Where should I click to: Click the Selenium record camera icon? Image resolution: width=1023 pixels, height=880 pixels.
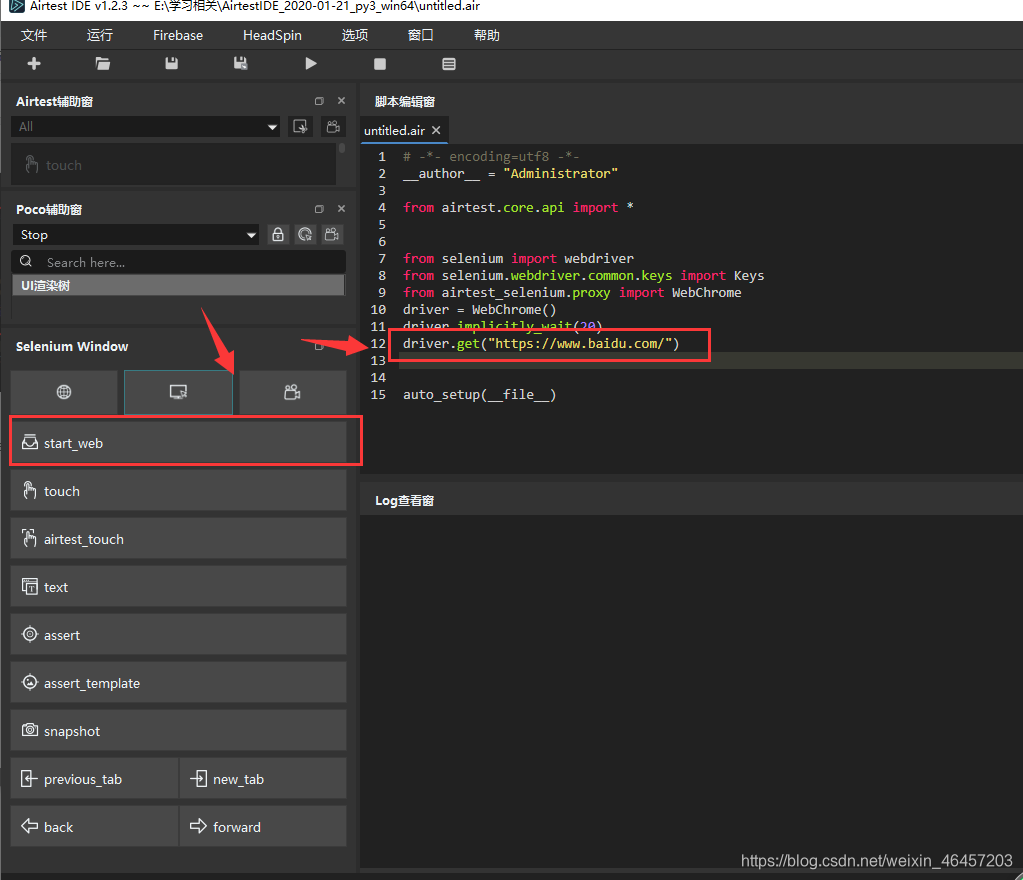click(x=292, y=392)
